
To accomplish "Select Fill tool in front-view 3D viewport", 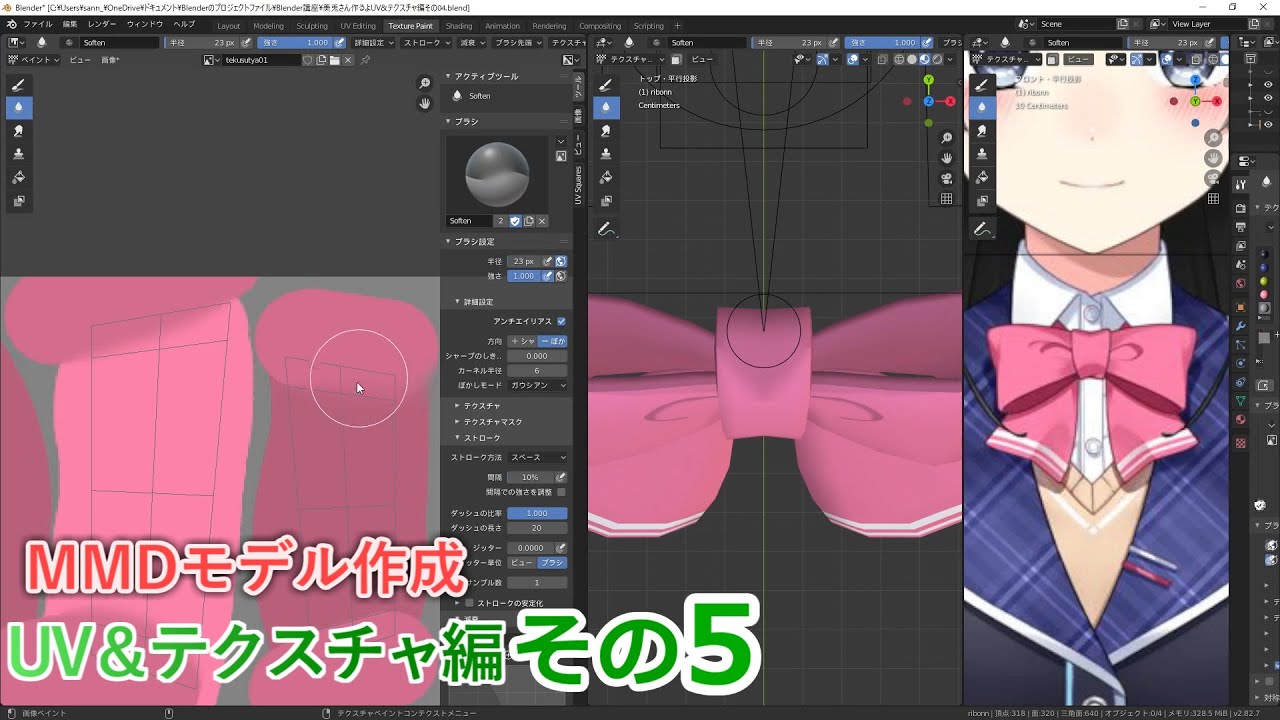I will click(981, 177).
